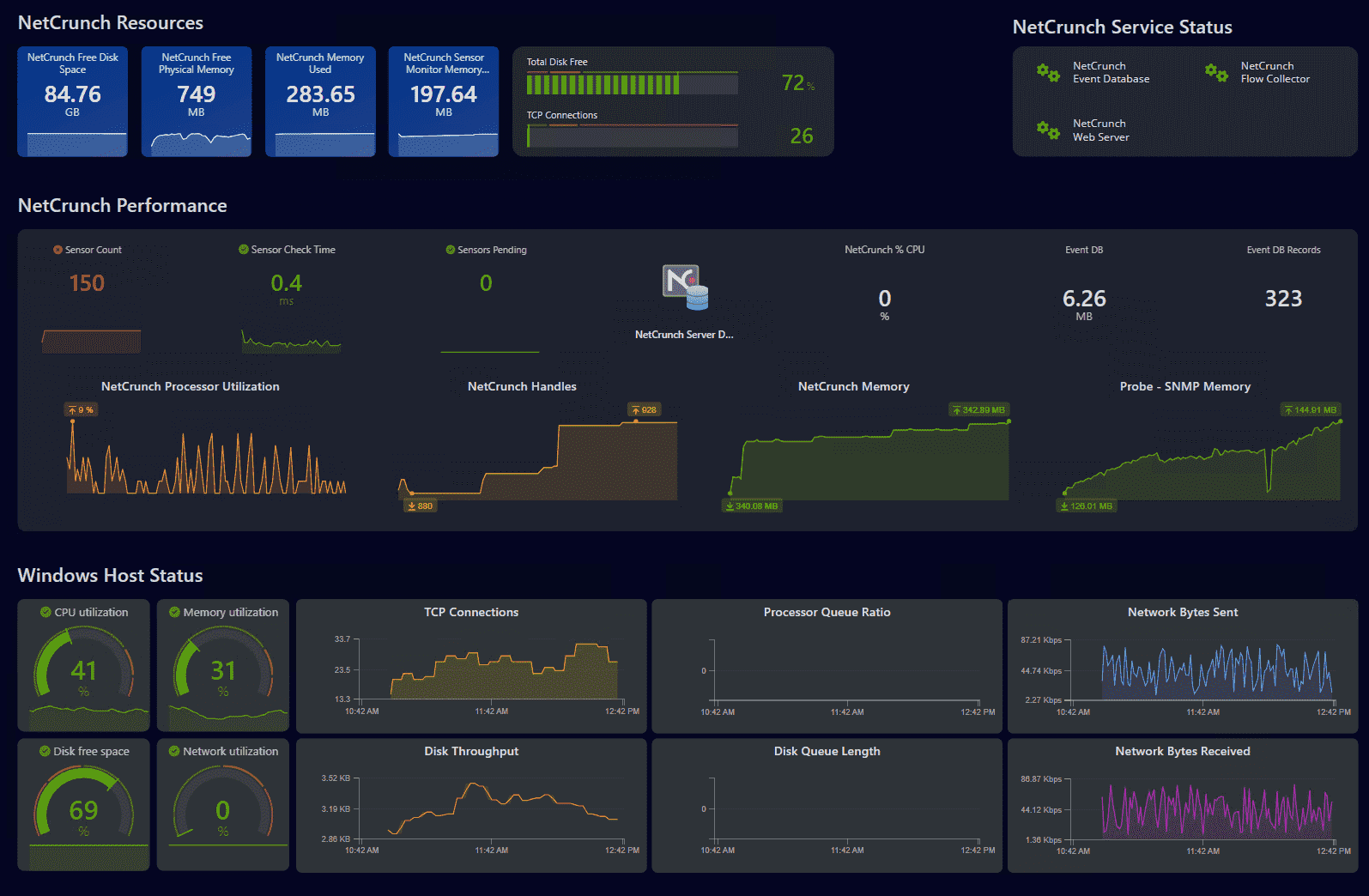
Task: Click the NetCrunch Flow Collector service label
Action: [1275, 72]
